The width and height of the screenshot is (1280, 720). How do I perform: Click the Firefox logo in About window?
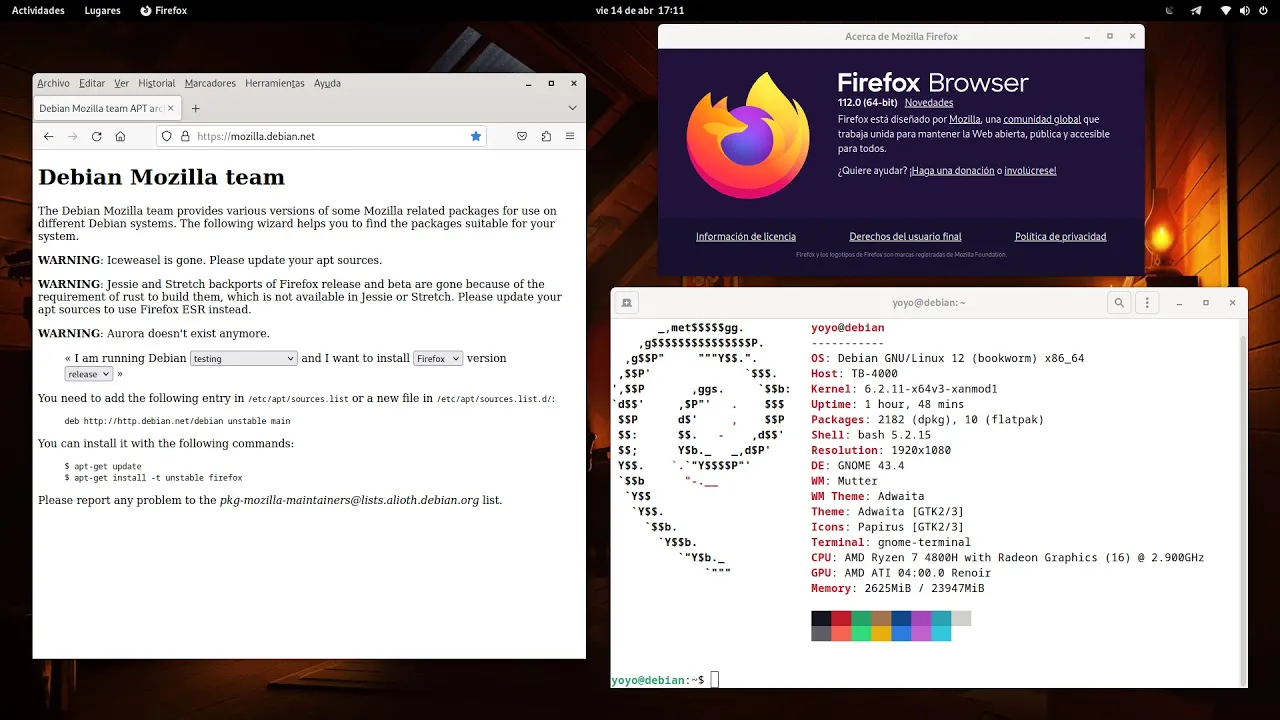[x=748, y=135]
